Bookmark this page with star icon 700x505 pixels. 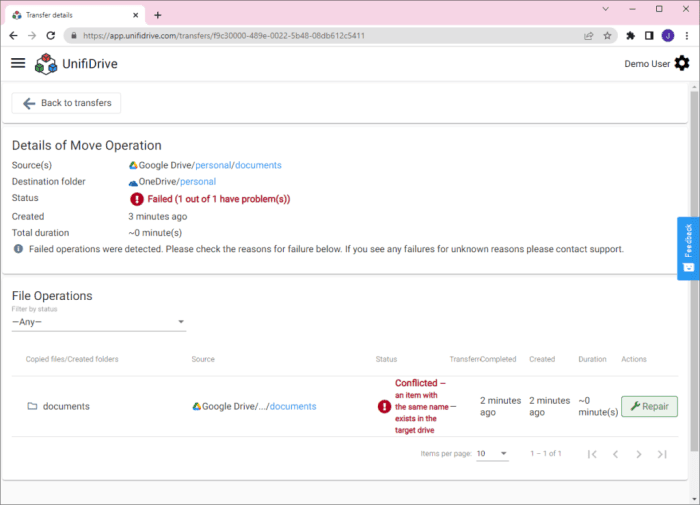coord(607,35)
